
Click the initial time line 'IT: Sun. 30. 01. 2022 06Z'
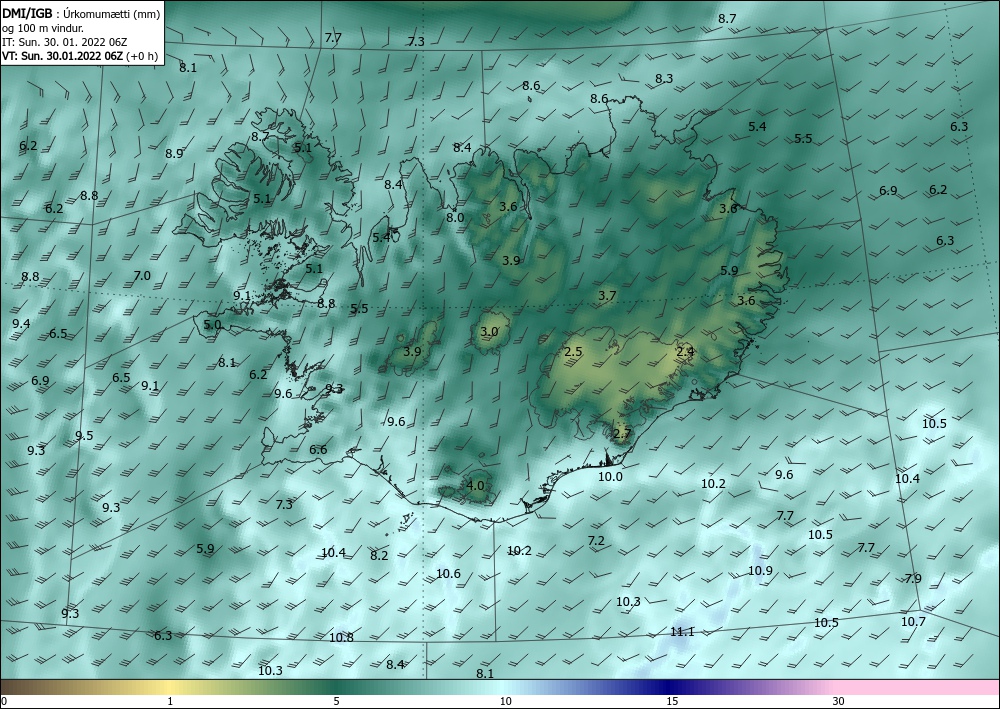point(64,42)
